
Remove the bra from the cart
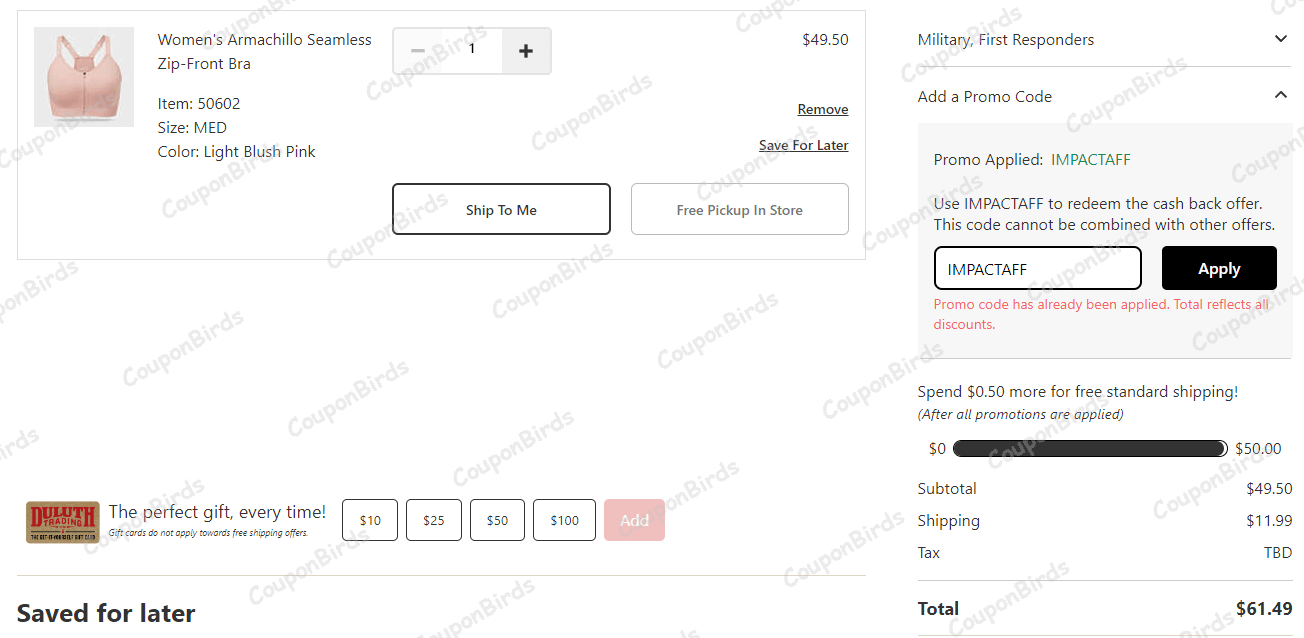[822, 109]
